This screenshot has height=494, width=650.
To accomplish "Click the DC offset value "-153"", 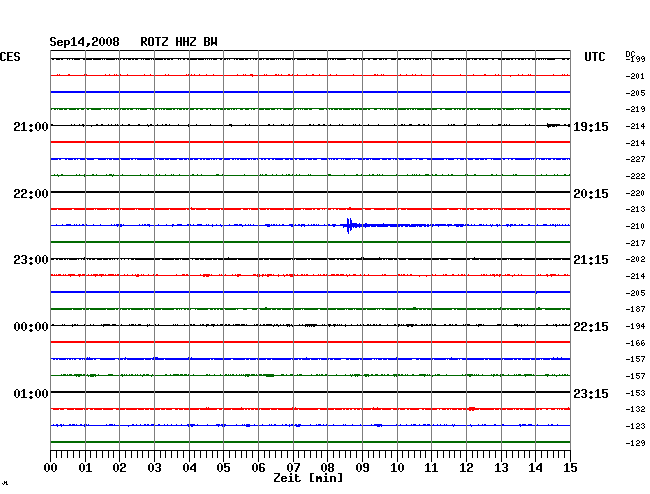I will pos(635,393).
